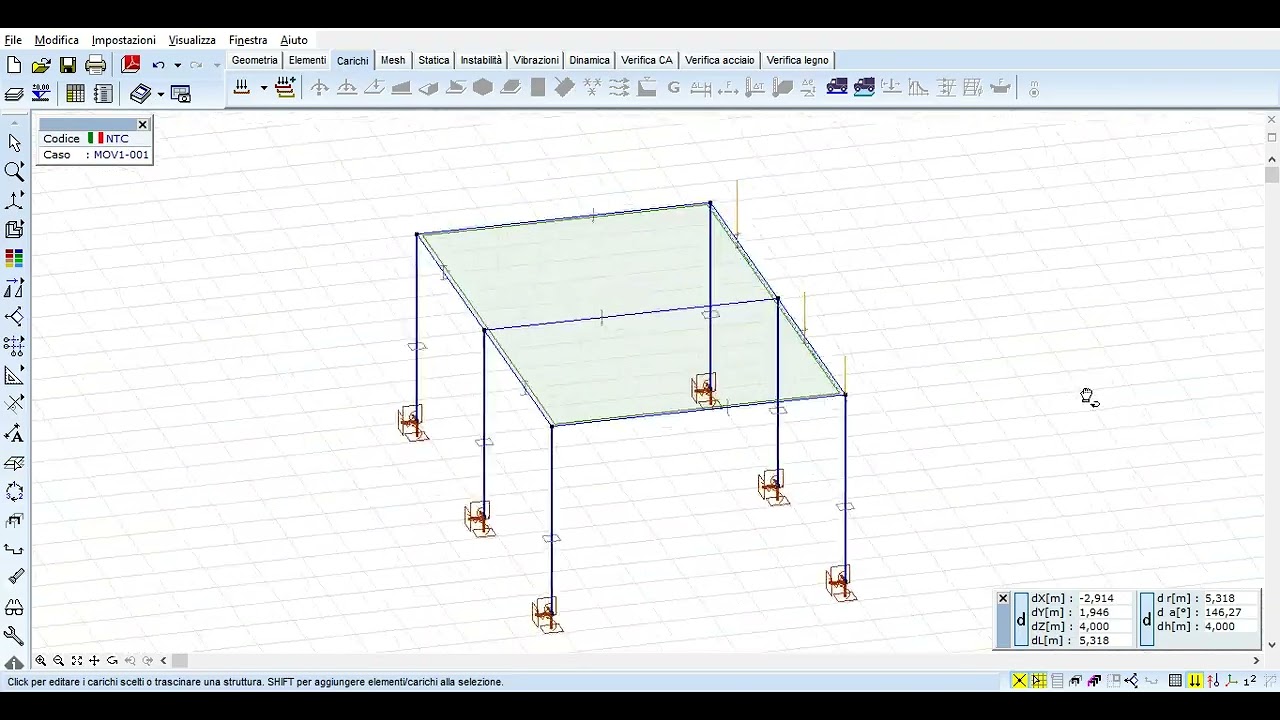1280x720 pixels.
Task: Open the Vibrazioni tab
Action: [x=536, y=60]
